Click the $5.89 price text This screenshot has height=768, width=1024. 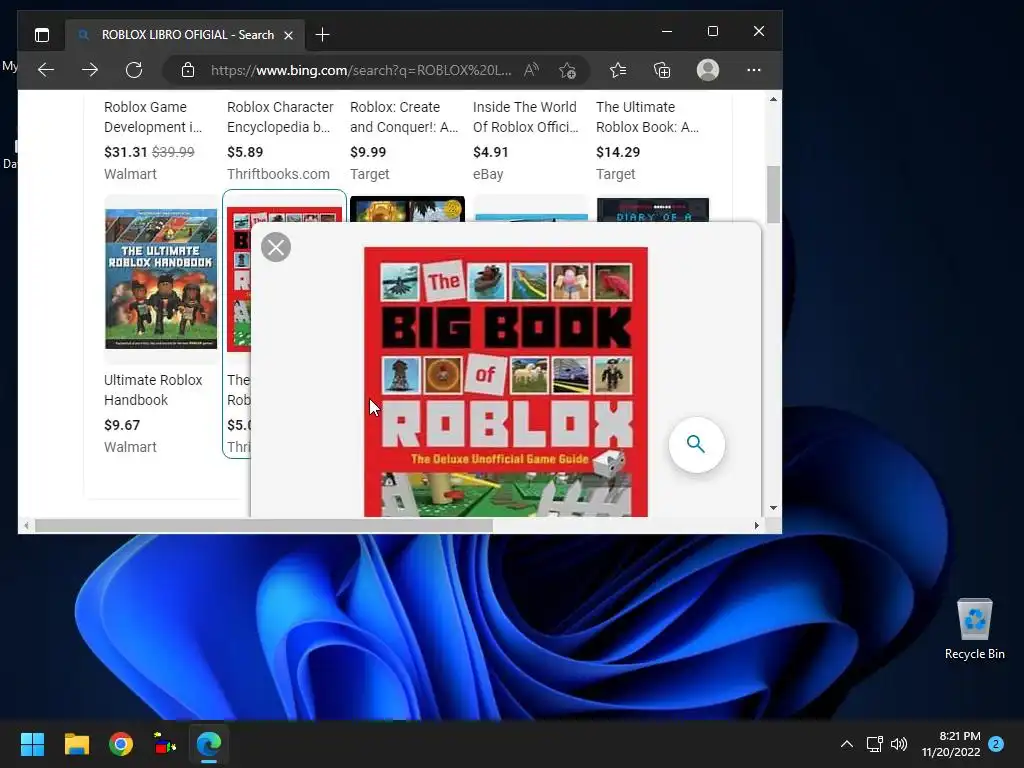click(245, 152)
